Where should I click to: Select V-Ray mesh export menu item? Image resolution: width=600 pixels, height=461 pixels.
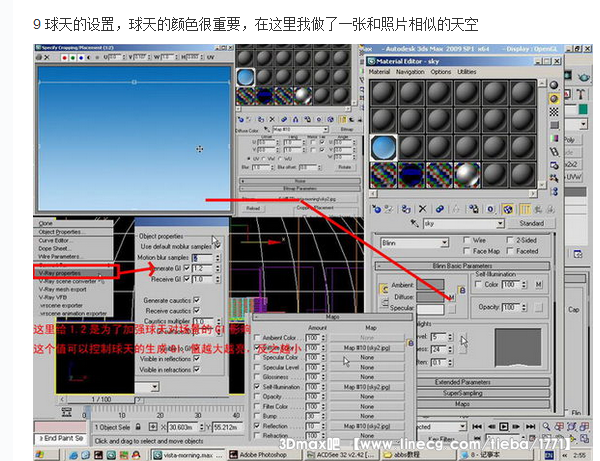pyautogui.click(x=62, y=289)
